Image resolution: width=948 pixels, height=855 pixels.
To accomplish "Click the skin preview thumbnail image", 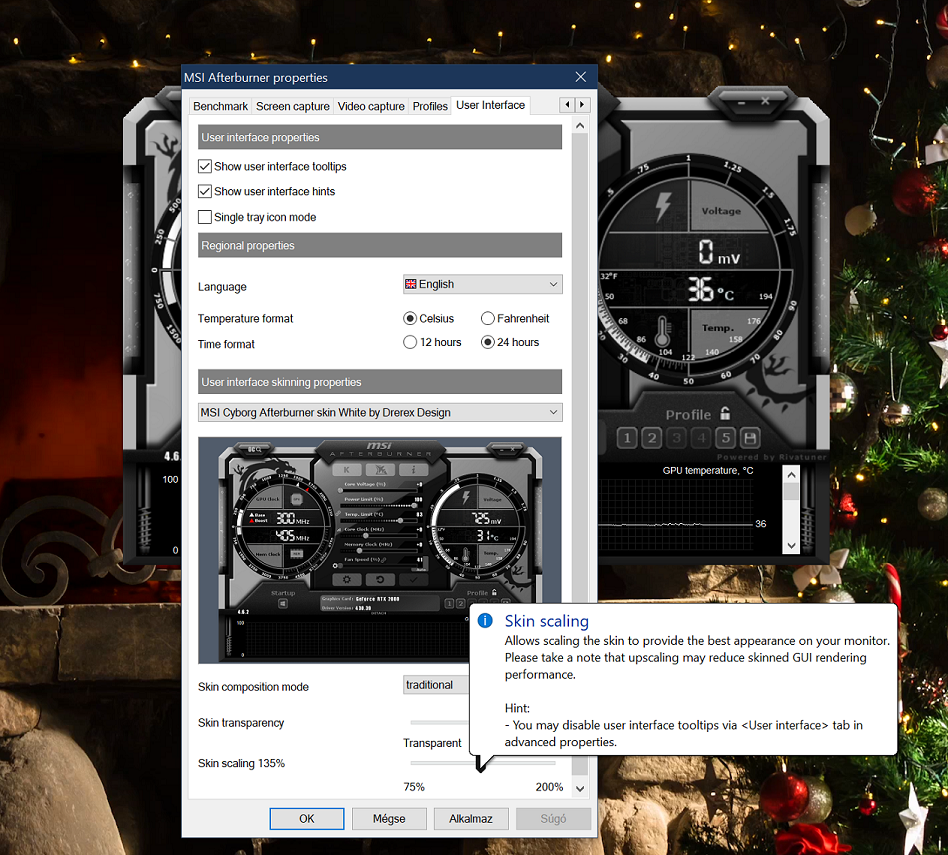I will tap(380, 550).
